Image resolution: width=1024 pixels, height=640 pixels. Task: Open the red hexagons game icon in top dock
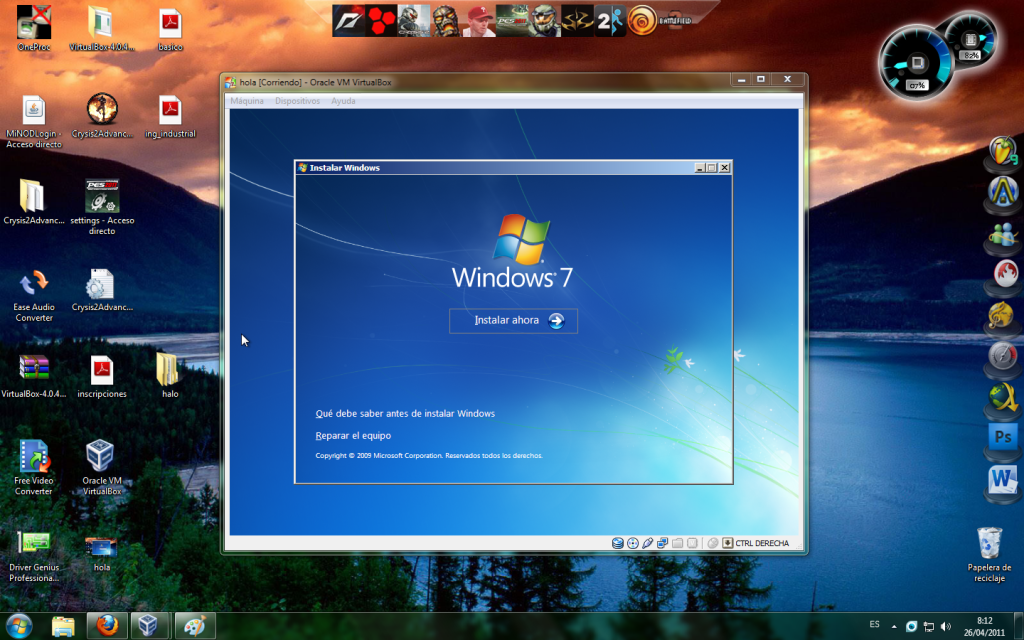pyautogui.click(x=381, y=21)
